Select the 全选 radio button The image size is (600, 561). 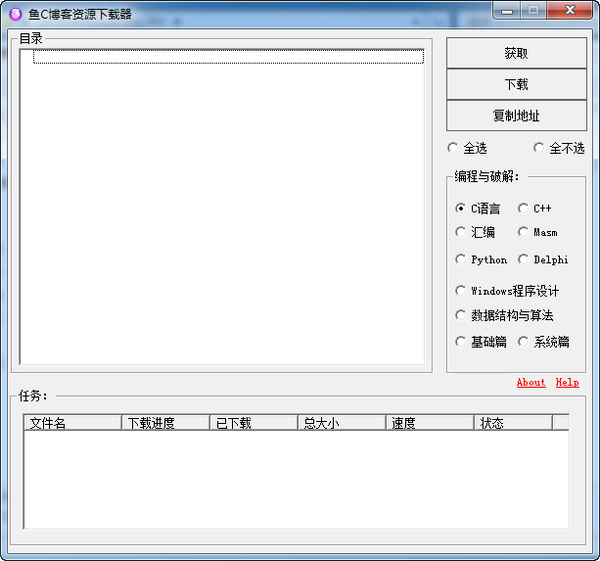point(454,148)
